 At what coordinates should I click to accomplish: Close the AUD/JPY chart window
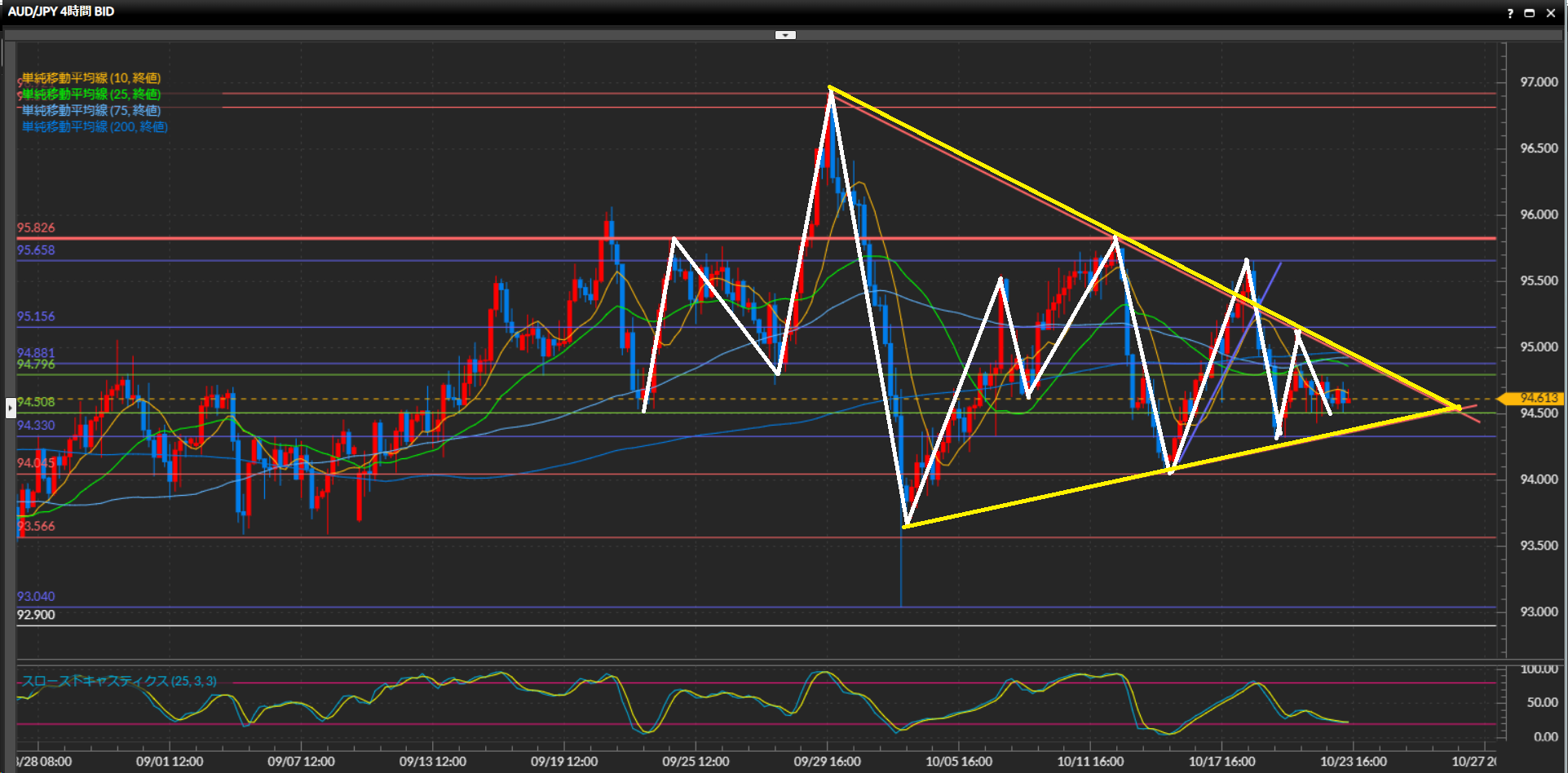(x=1551, y=13)
